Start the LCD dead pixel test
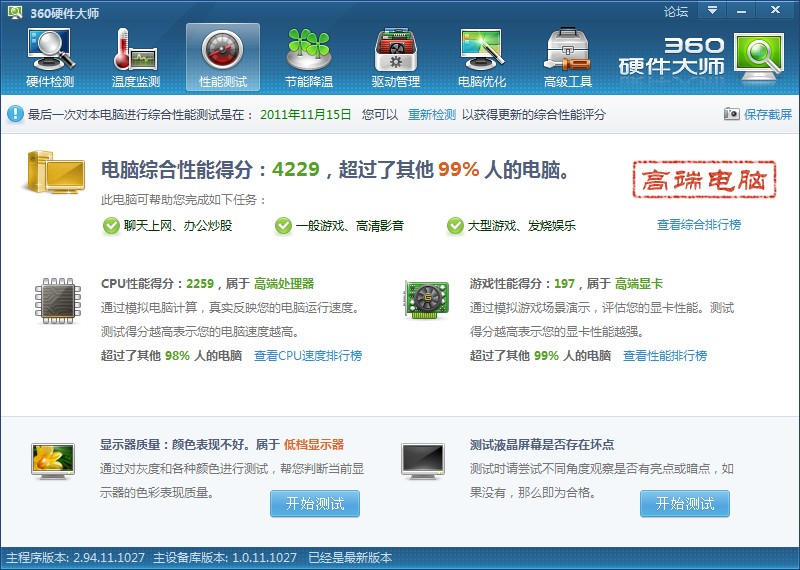Screen dimensions: 800x570 (684, 503)
